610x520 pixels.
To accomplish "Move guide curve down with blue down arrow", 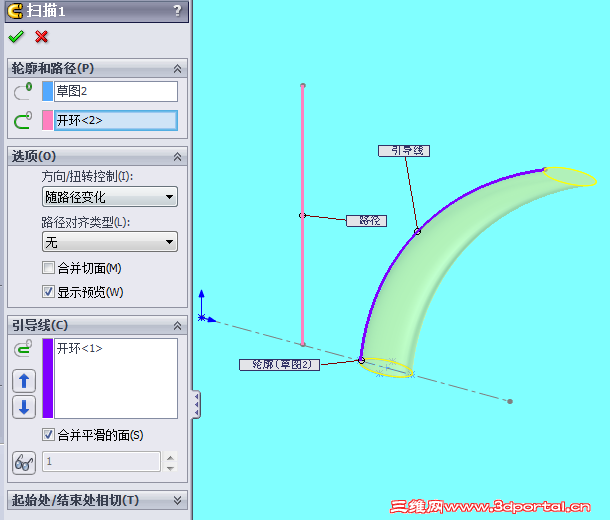I will click(x=24, y=407).
